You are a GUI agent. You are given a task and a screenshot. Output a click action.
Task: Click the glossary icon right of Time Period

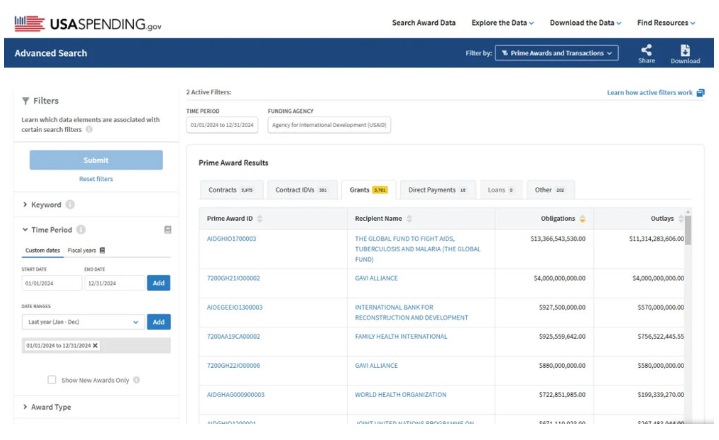click(x=168, y=230)
